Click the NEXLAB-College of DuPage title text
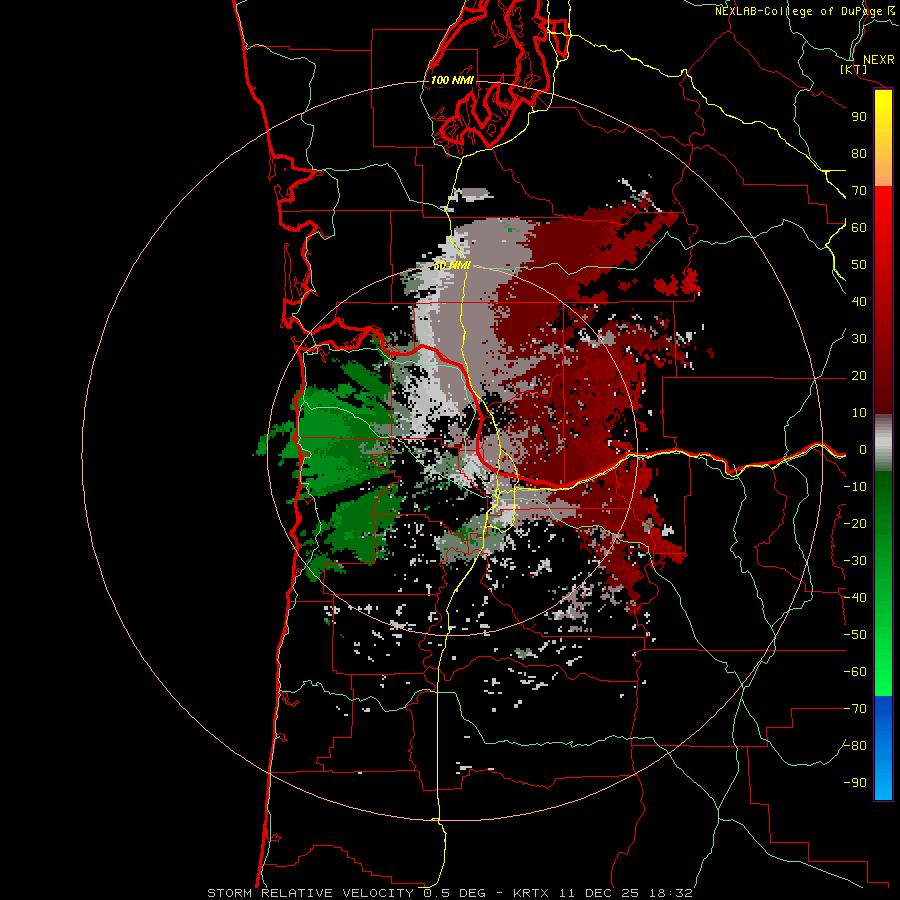 pos(805,11)
